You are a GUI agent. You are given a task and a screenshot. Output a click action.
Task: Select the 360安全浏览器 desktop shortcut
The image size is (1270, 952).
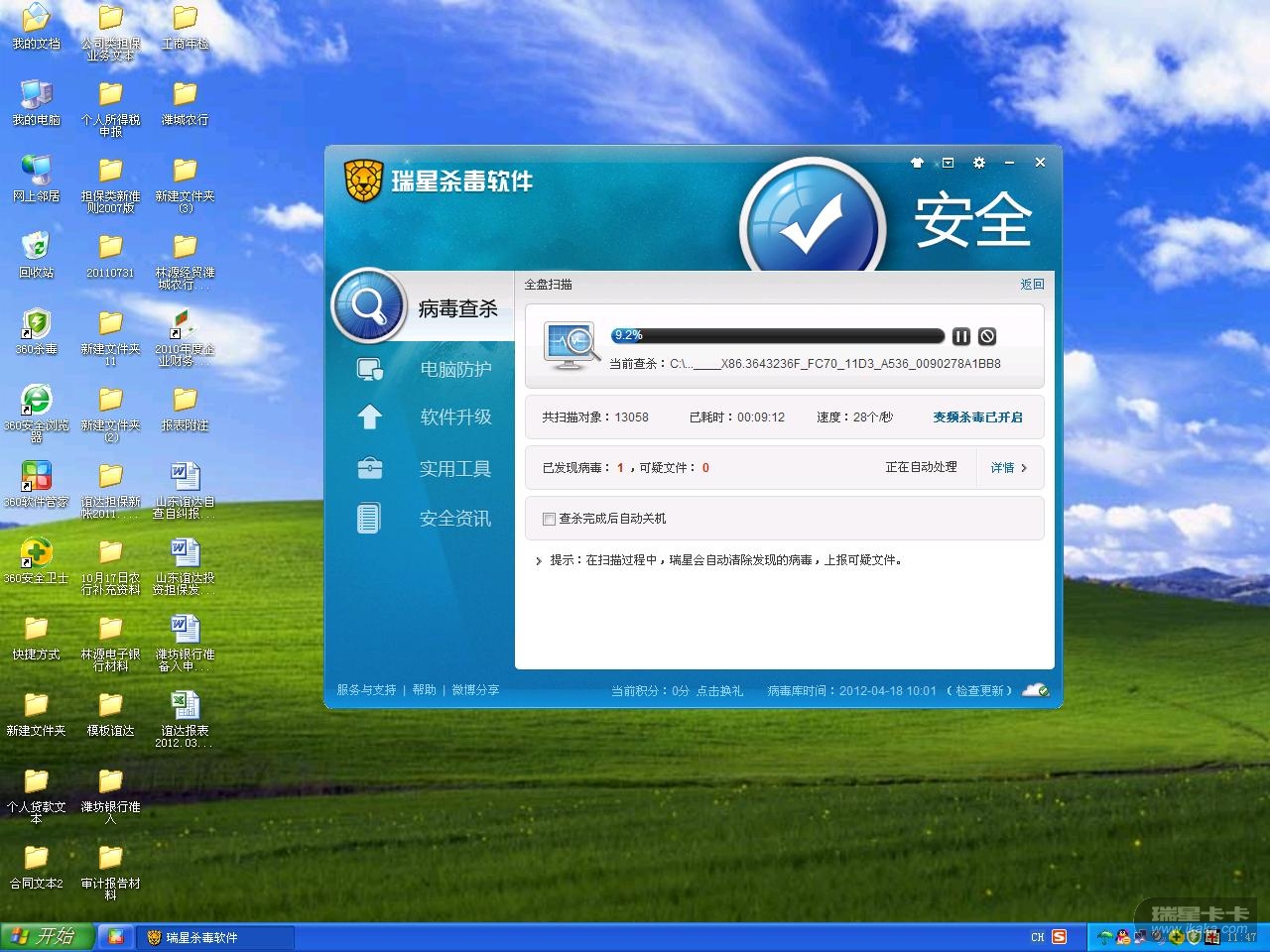coord(36,414)
